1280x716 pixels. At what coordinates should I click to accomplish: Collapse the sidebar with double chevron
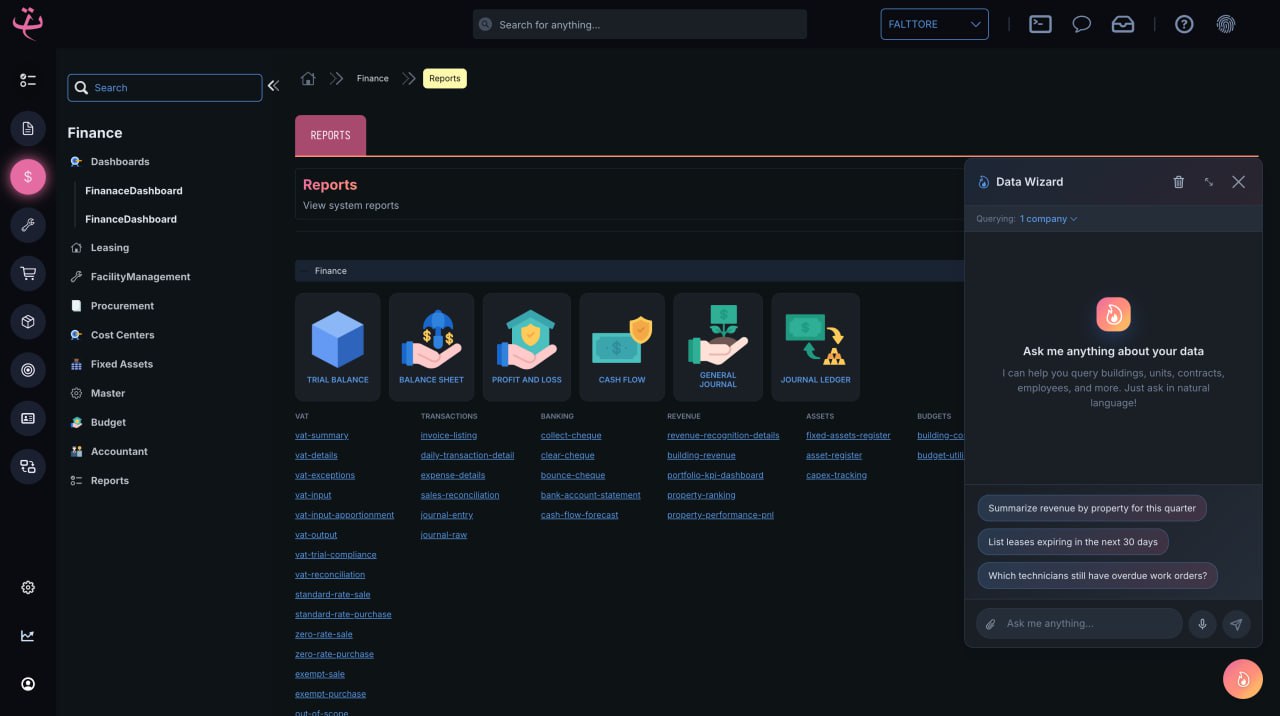[273, 87]
